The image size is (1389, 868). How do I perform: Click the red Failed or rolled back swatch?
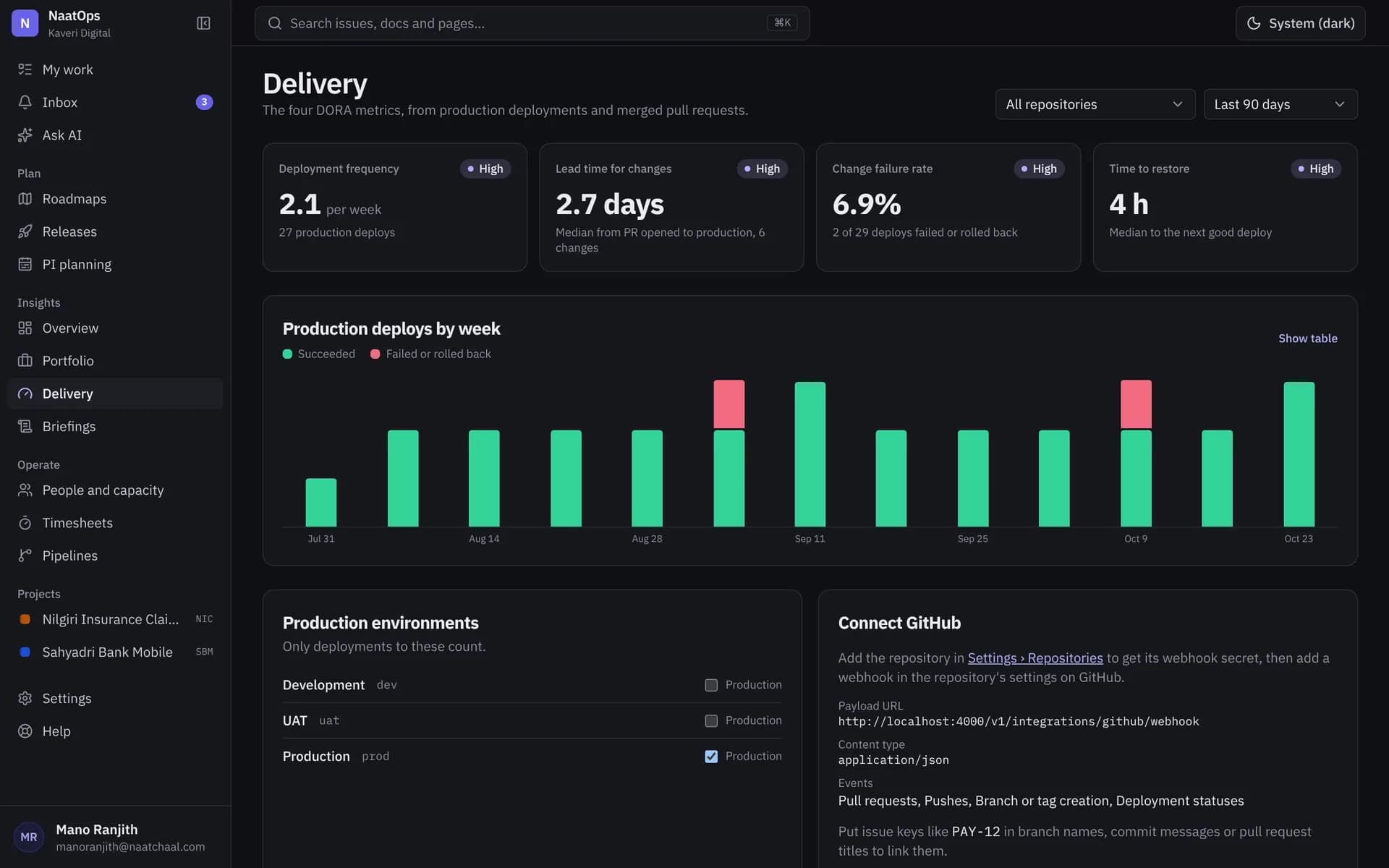[375, 354]
